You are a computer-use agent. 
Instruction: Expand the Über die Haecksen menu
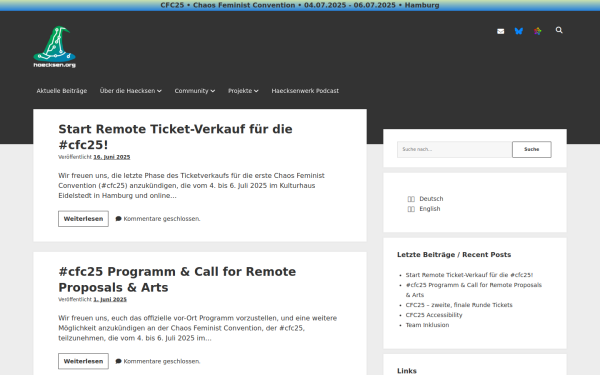(x=130, y=91)
